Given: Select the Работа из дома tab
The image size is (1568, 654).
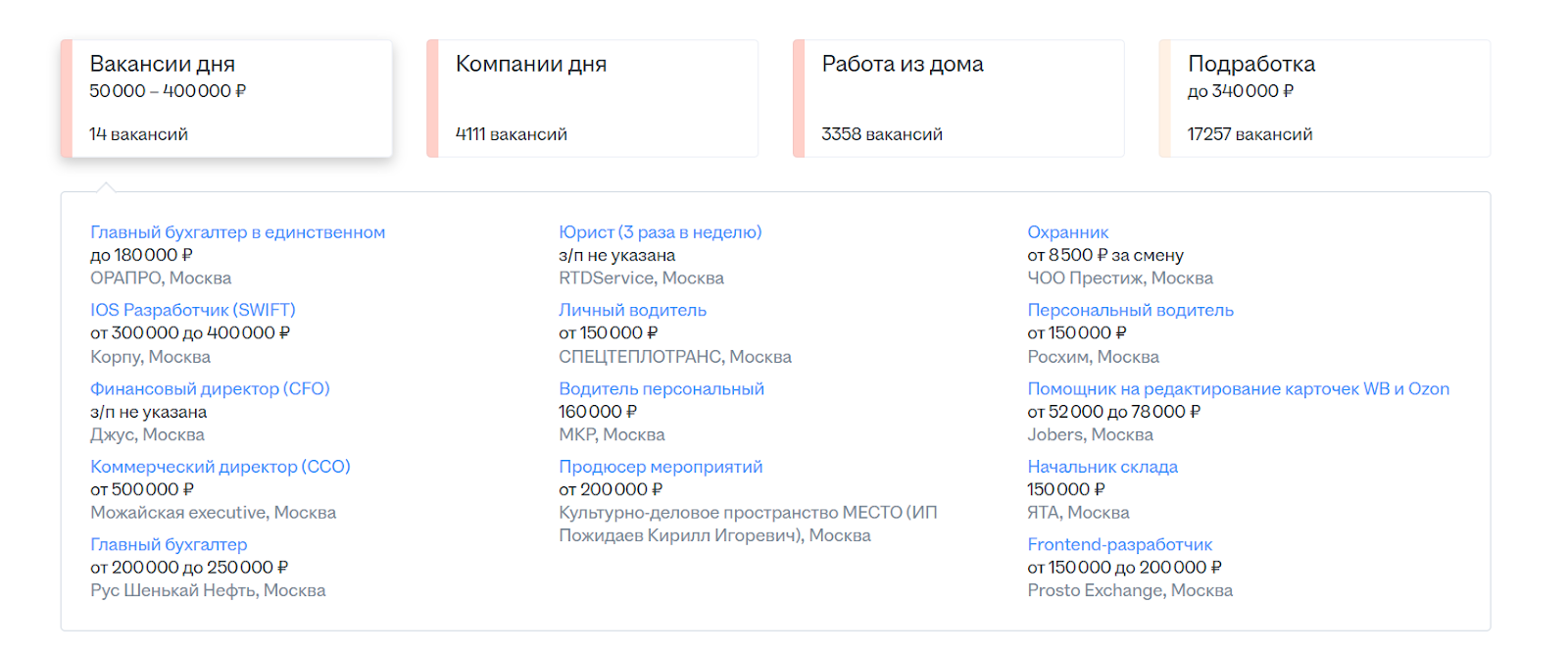Looking at the screenshot, I should click(902, 65).
